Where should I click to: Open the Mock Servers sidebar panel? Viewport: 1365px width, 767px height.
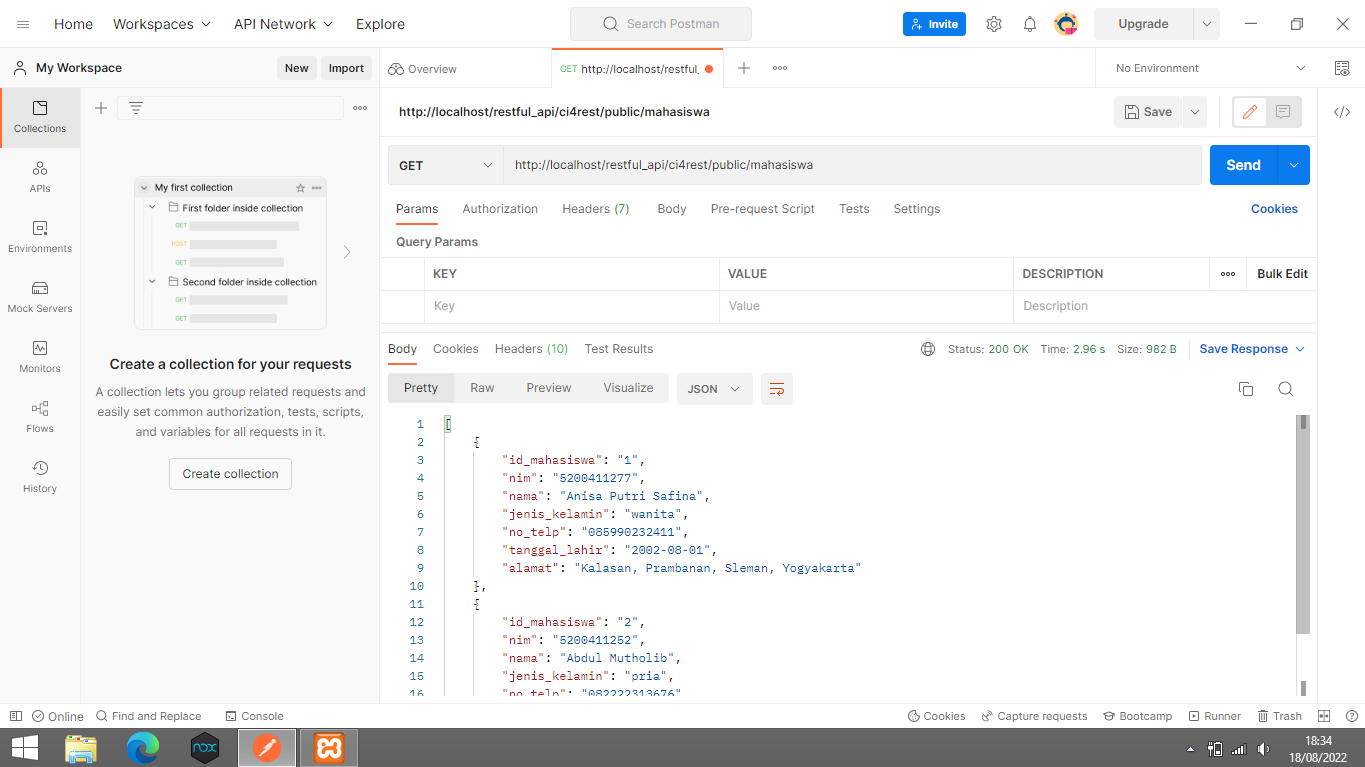pyautogui.click(x=40, y=297)
